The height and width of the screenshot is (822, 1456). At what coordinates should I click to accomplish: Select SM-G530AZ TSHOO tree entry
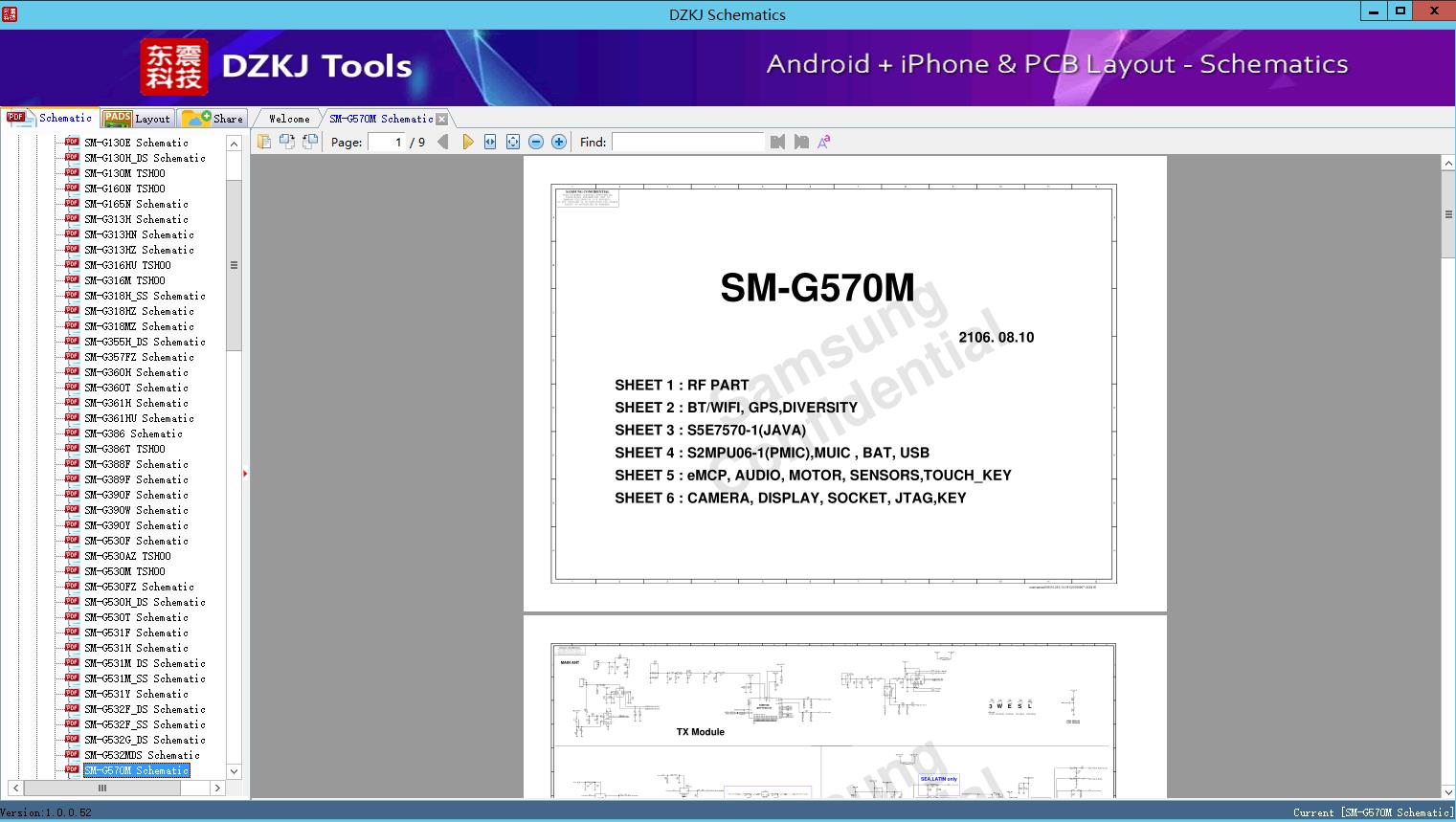(127, 556)
